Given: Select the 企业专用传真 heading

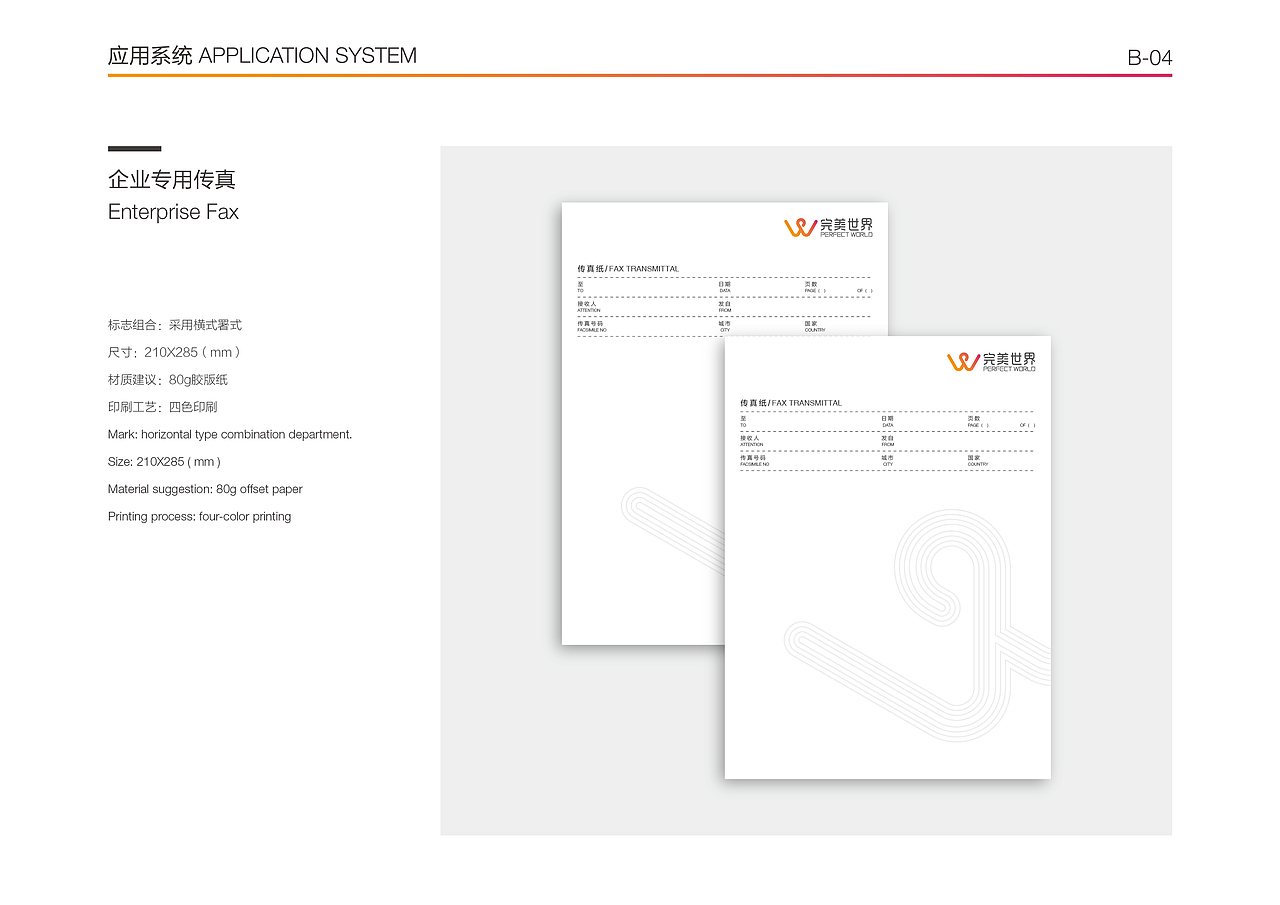Looking at the screenshot, I should [x=172, y=180].
